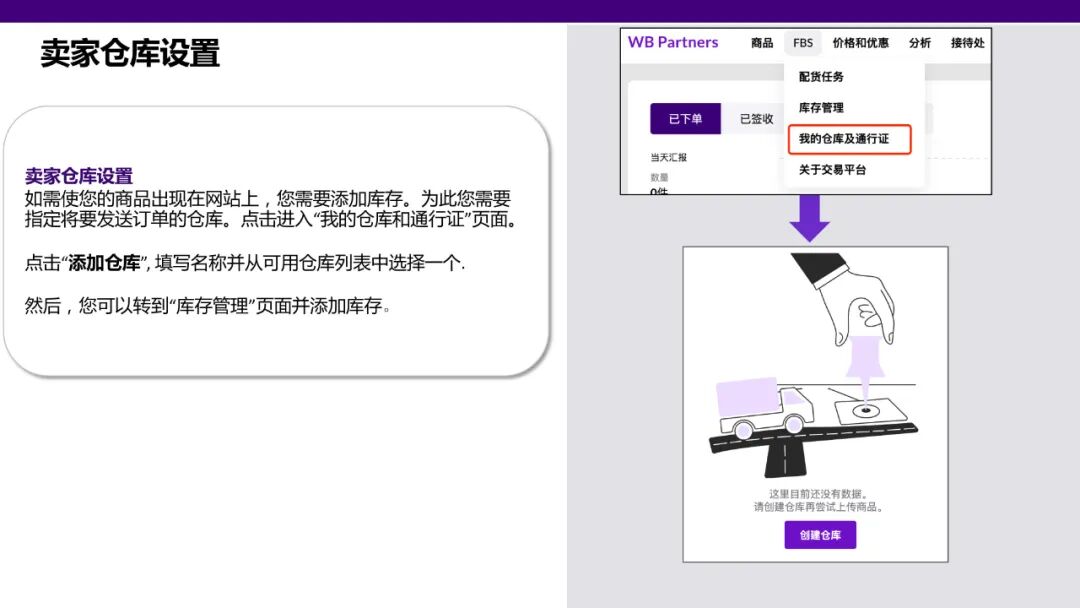The width and height of the screenshot is (1080, 608).
Task: Click the purple downward arrow icon
Action: [x=808, y=216]
